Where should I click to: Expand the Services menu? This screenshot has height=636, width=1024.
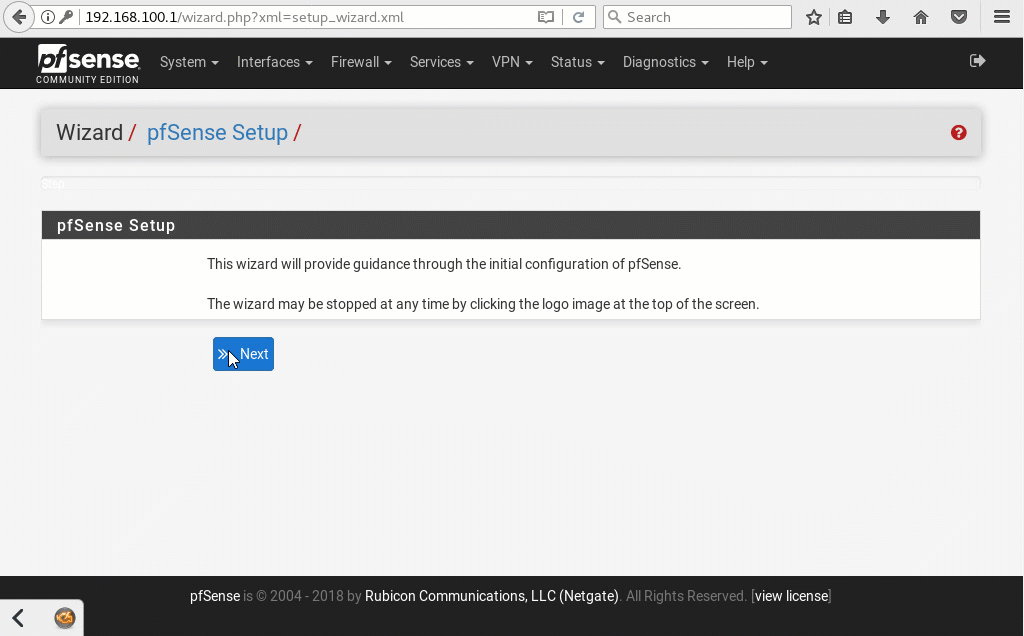(441, 62)
